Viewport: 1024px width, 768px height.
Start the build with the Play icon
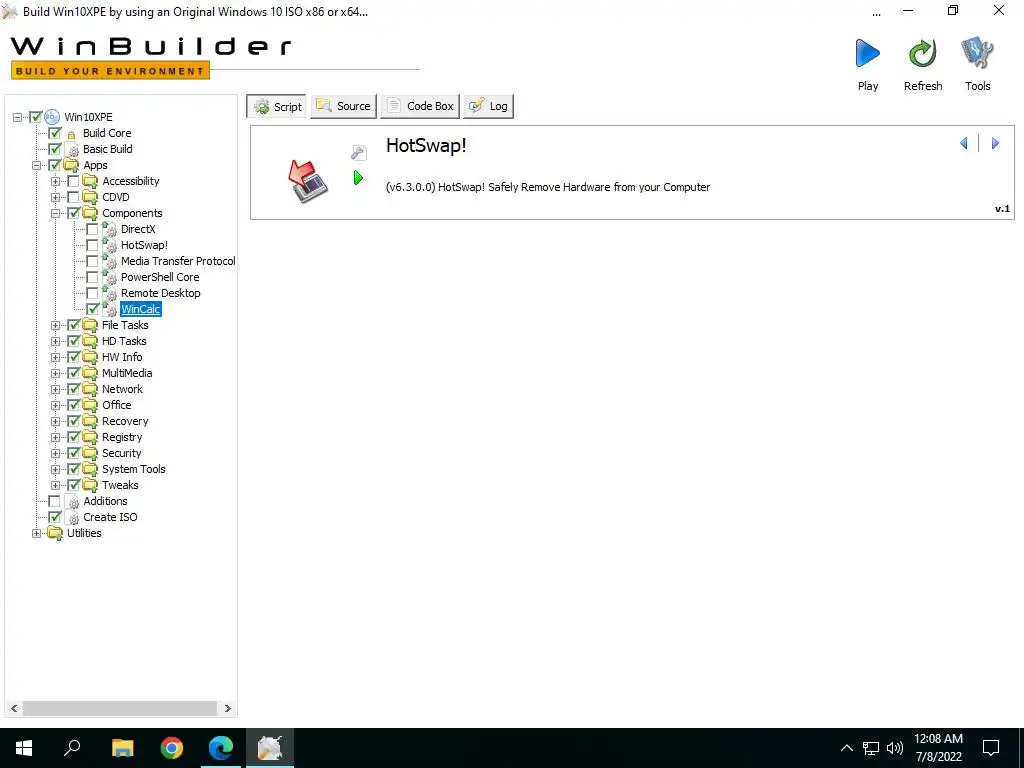(x=868, y=54)
